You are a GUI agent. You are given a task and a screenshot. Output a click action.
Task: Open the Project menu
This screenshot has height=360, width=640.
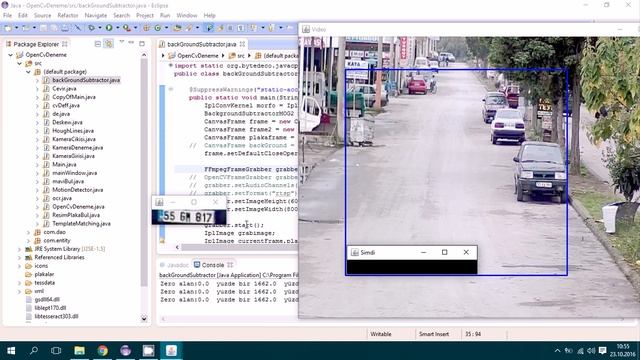click(x=144, y=15)
